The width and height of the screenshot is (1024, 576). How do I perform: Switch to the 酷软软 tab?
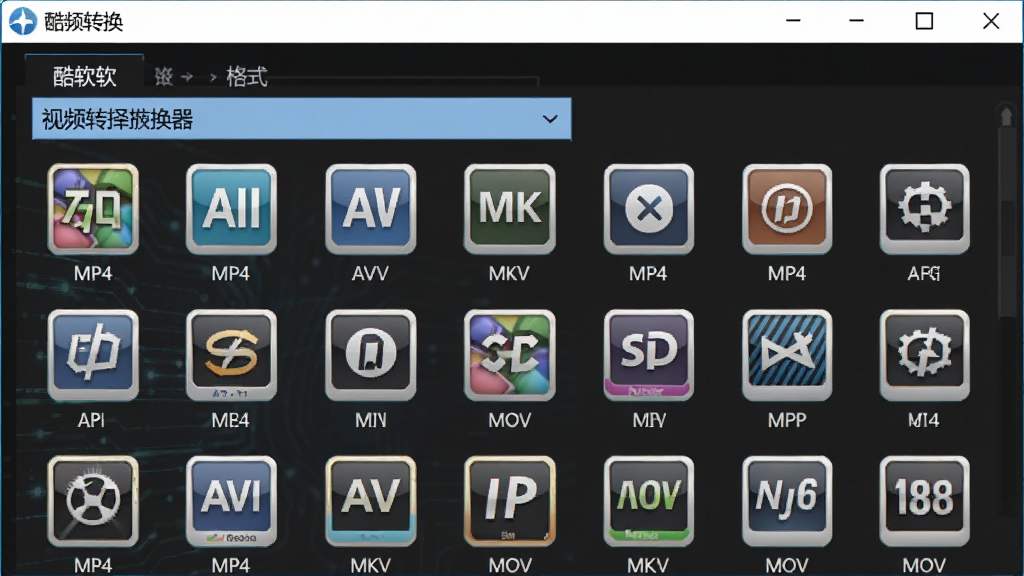(84, 76)
